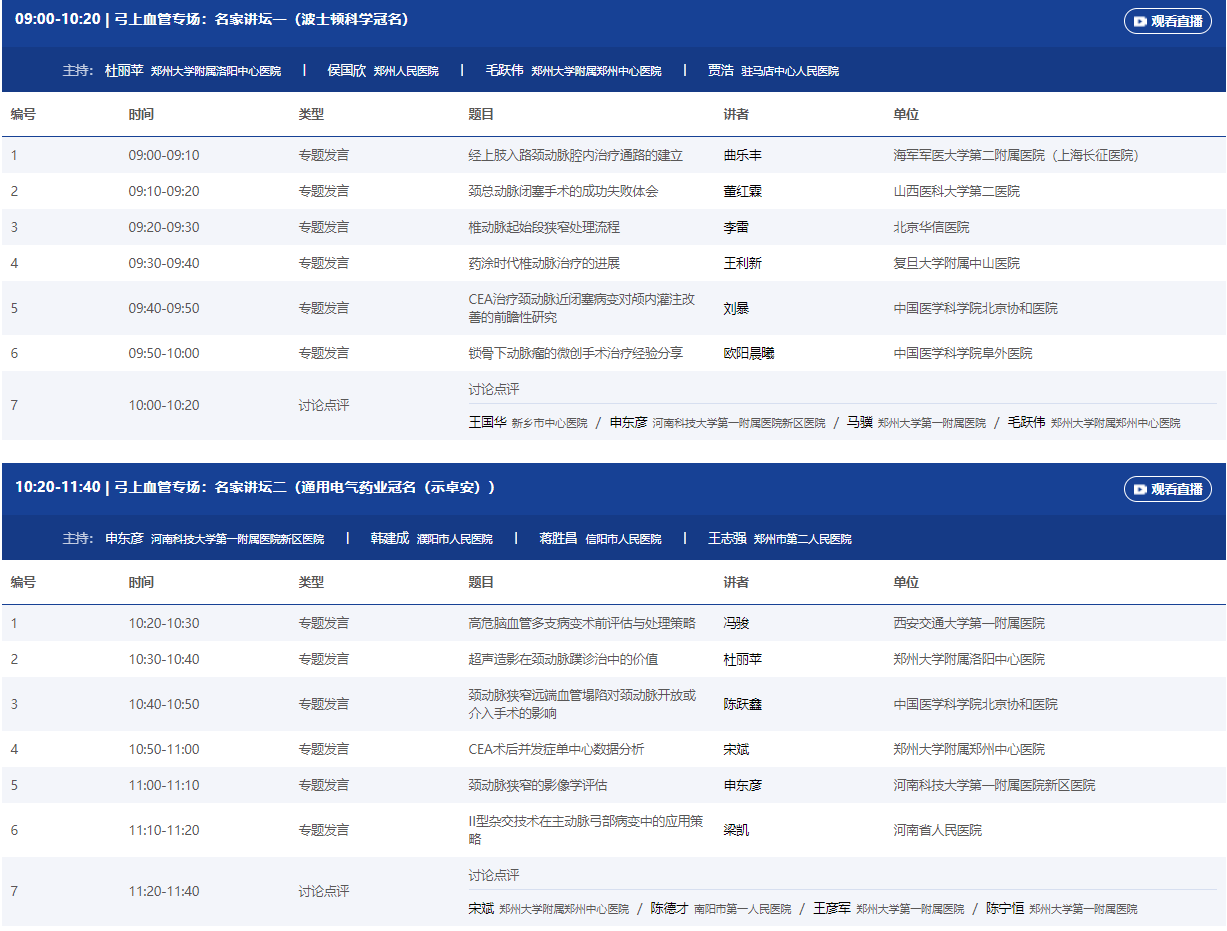Select host 贾浩 of 驻马店中心人民医院
The width and height of the screenshot is (1227, 931).
tap(773, 71)
